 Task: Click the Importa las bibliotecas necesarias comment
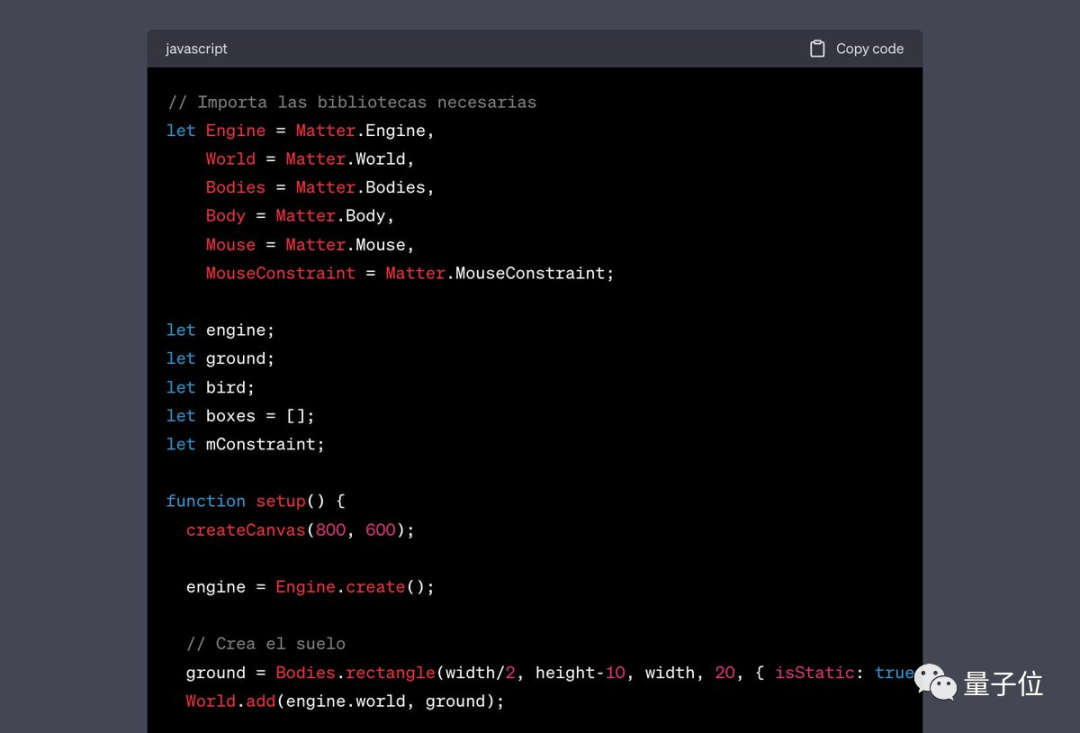(351, 102)
